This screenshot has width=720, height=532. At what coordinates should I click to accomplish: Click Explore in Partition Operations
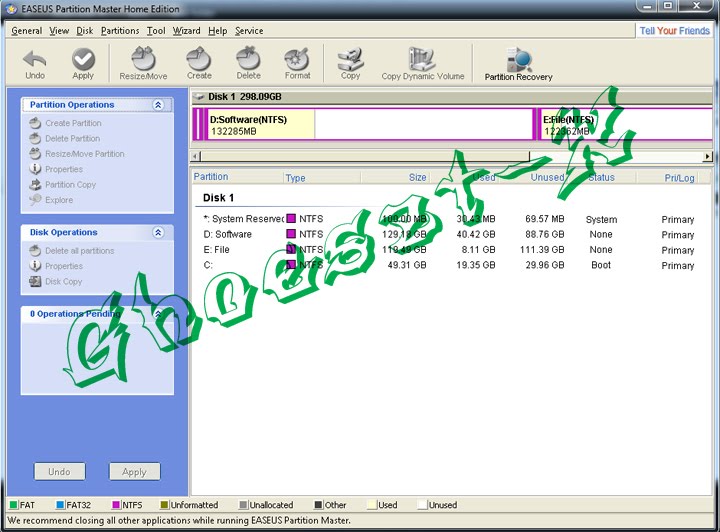51,200
